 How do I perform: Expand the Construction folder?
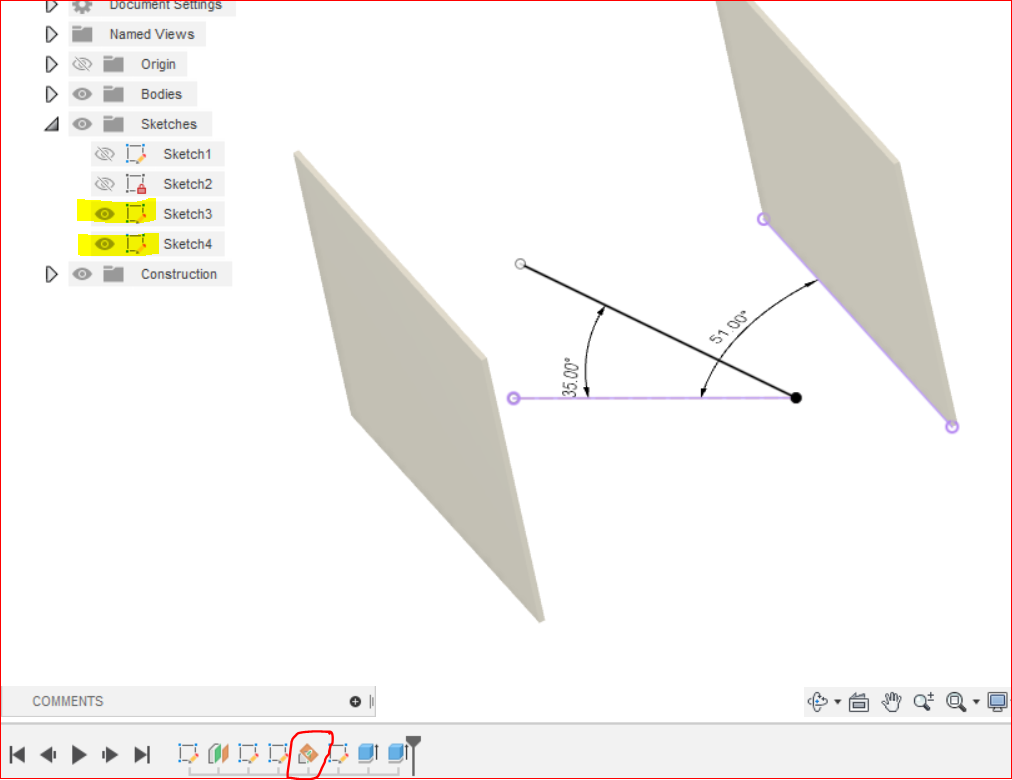[x=51, y=273]
